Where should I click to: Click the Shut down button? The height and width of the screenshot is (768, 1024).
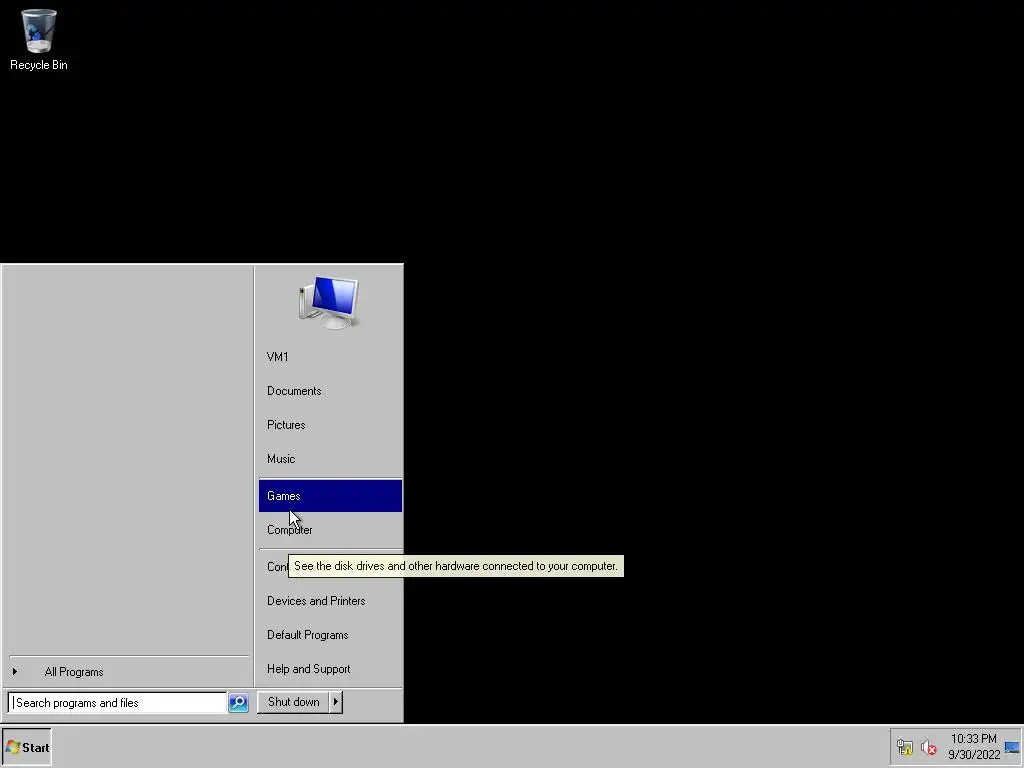tap(293, 702)
